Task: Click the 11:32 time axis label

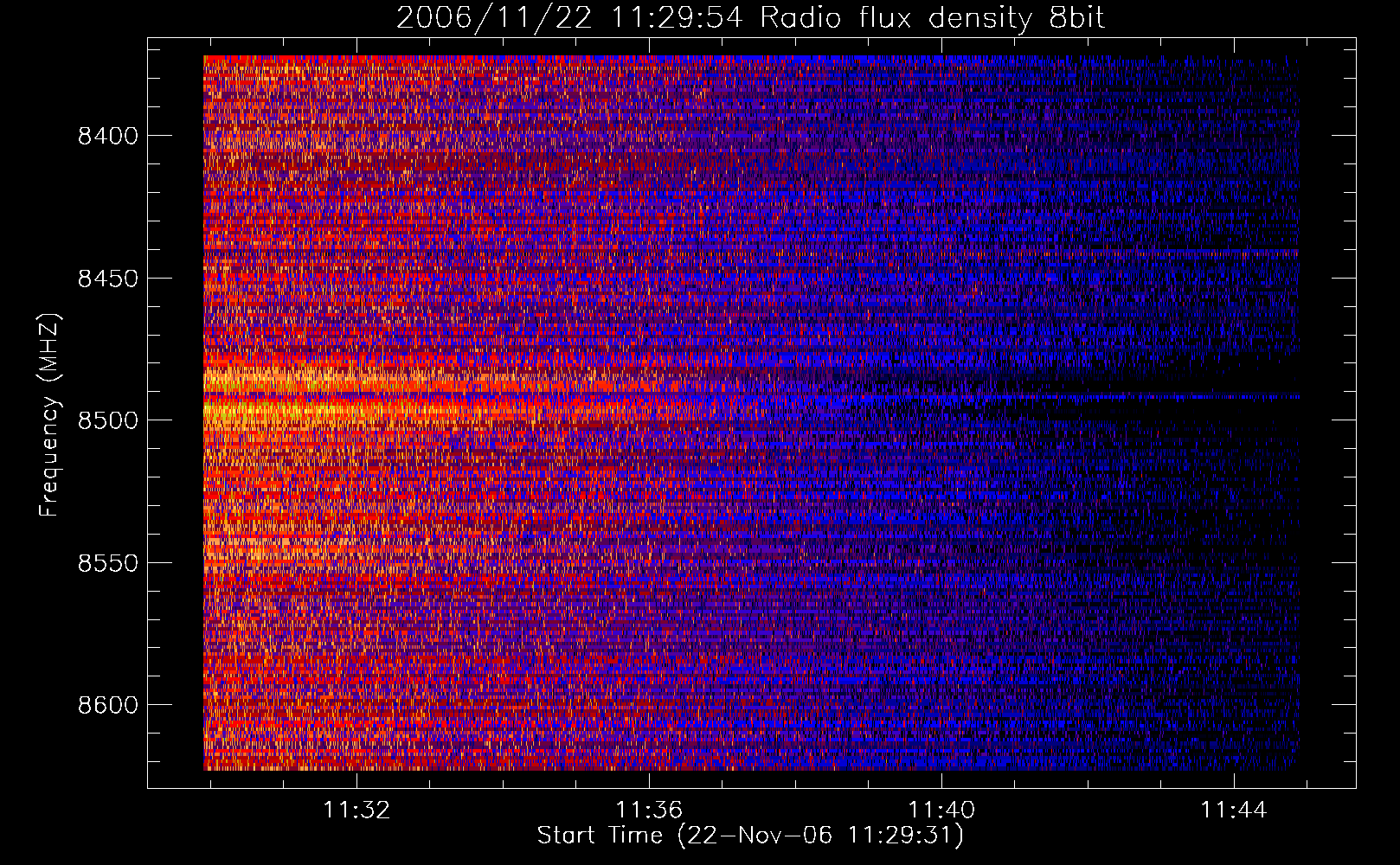Action: pos(356,810)
